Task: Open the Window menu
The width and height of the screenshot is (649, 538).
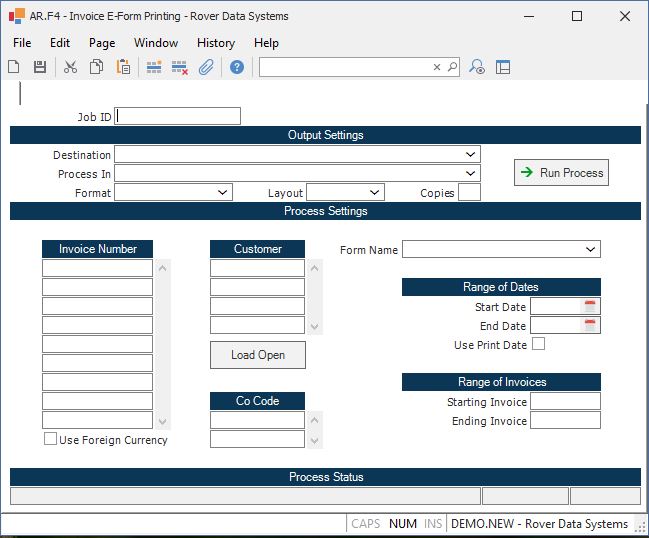Action: click(x=156, y=43)
